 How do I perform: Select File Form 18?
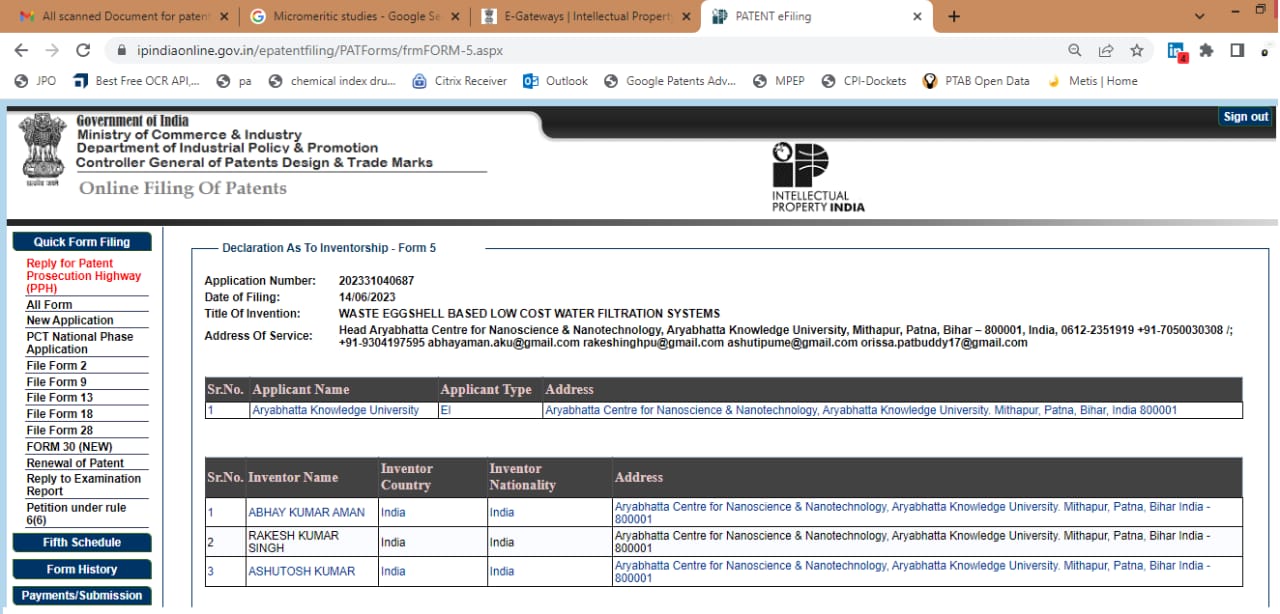60,414
